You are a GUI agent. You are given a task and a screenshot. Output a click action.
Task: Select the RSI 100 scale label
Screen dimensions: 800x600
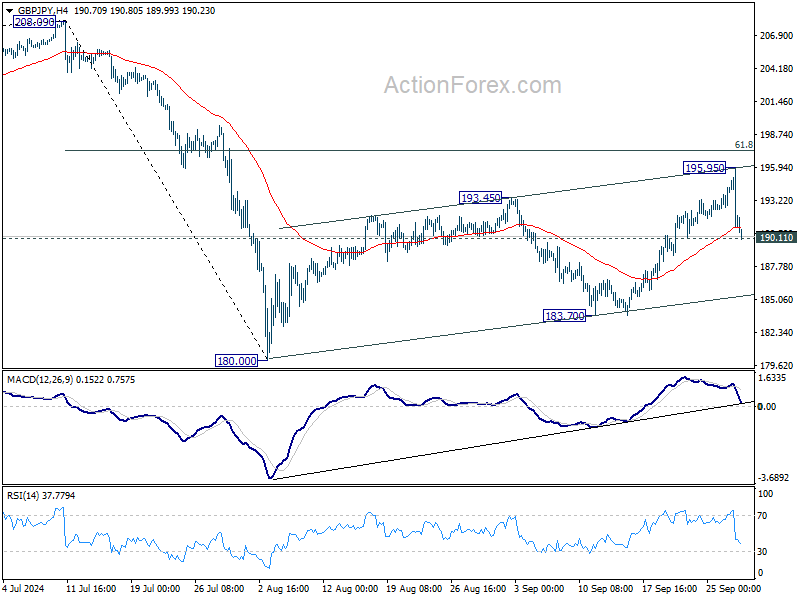click(766, 494)
